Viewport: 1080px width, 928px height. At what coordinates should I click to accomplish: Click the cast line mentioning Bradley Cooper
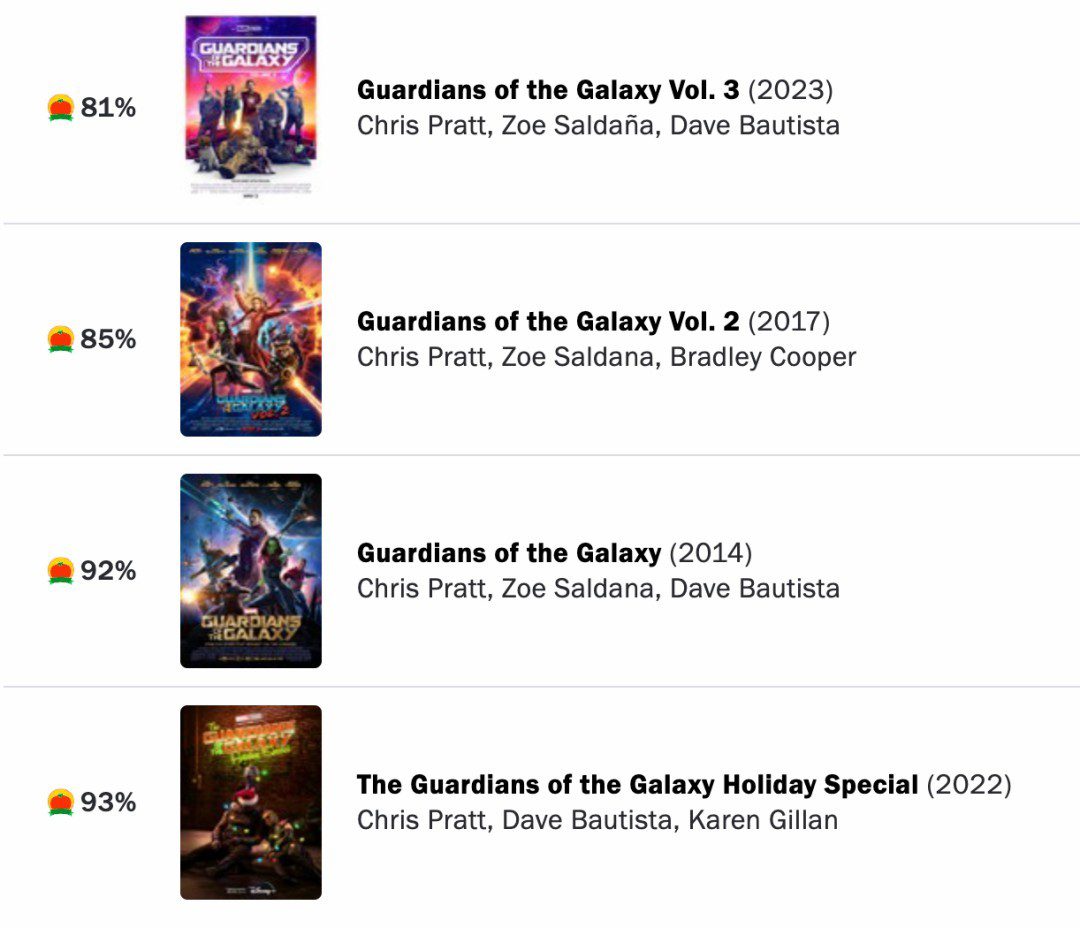[606, 358]
